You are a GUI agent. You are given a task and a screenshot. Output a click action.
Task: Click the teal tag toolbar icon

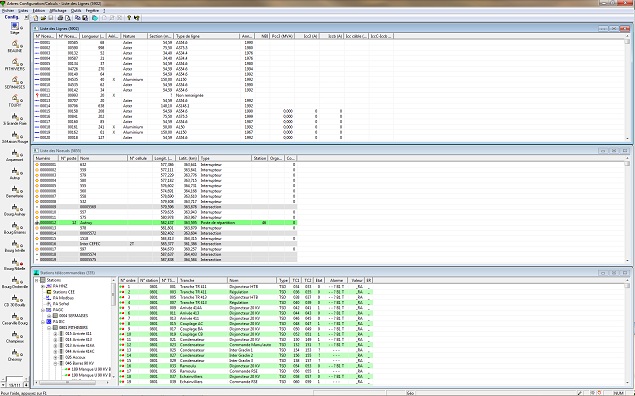point(95,18)
